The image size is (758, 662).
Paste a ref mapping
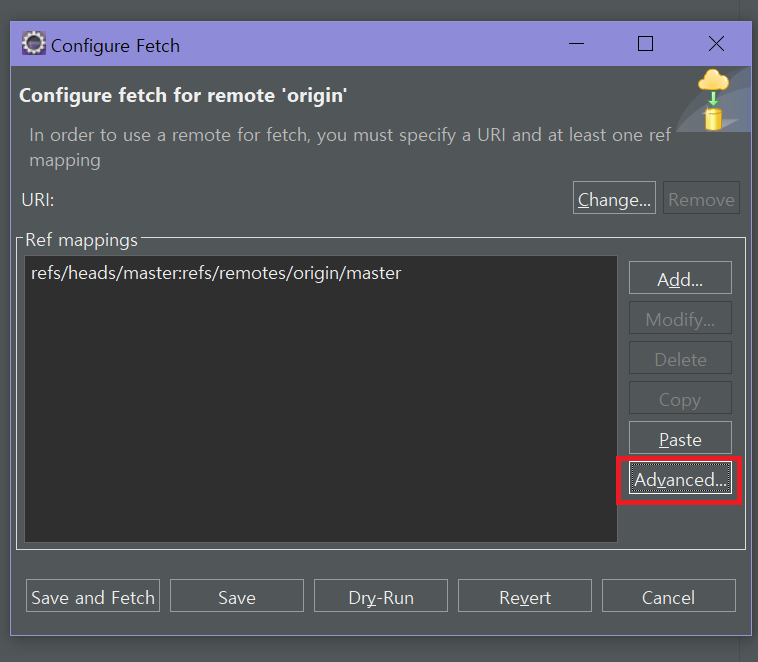point(680,438)
